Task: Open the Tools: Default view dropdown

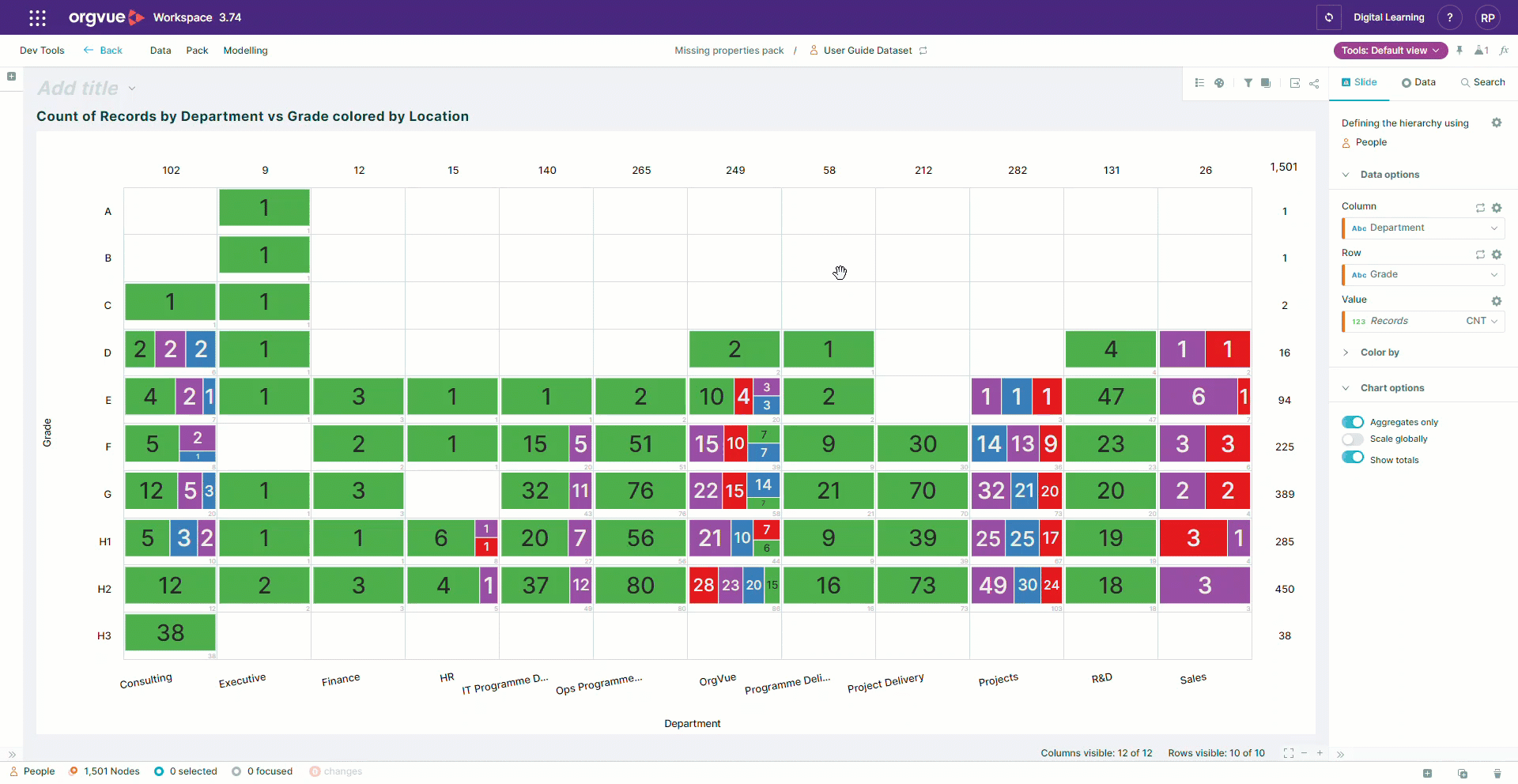Action: [1391, 51]
